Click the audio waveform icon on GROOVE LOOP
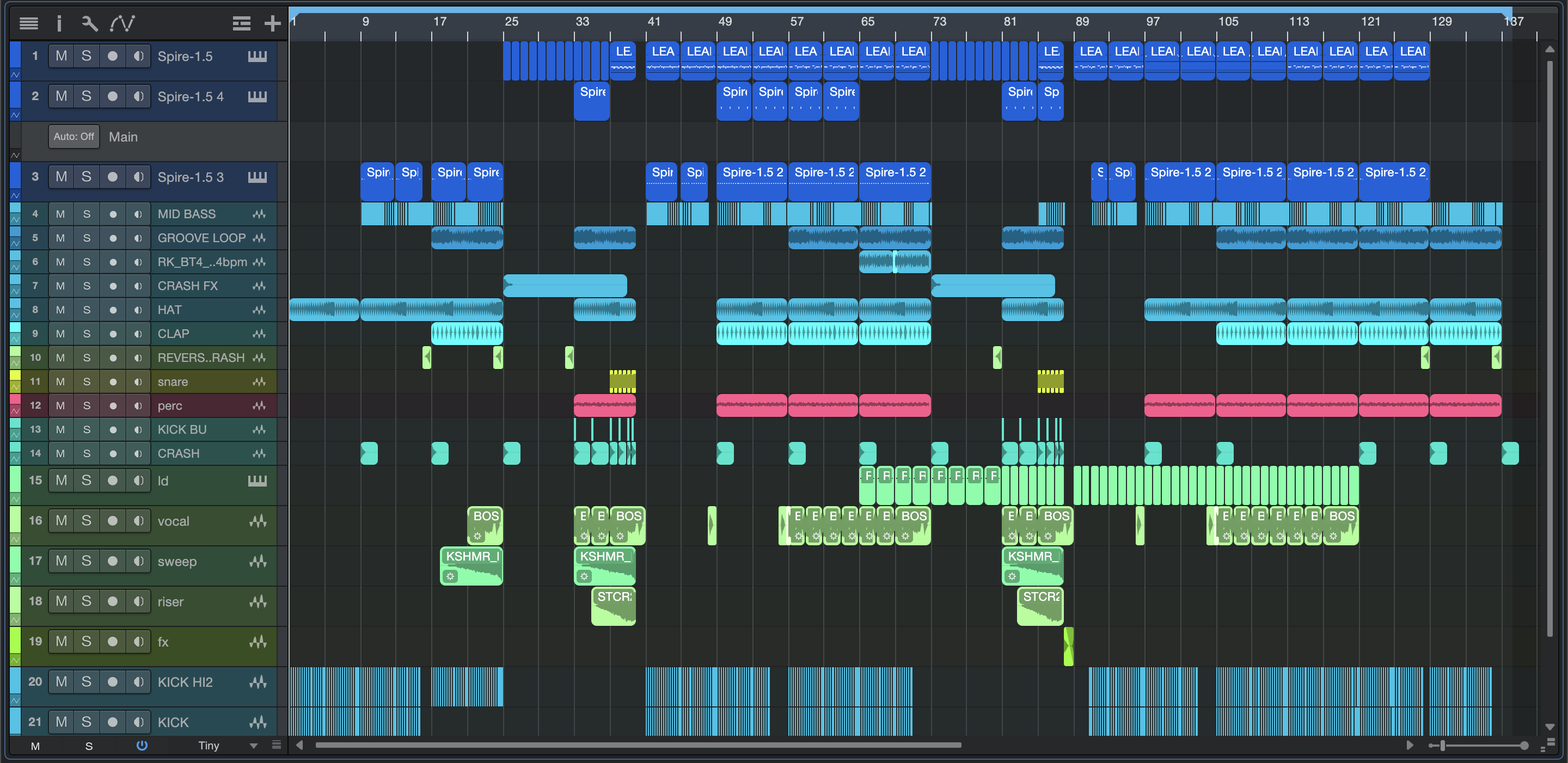 [259, 238]
